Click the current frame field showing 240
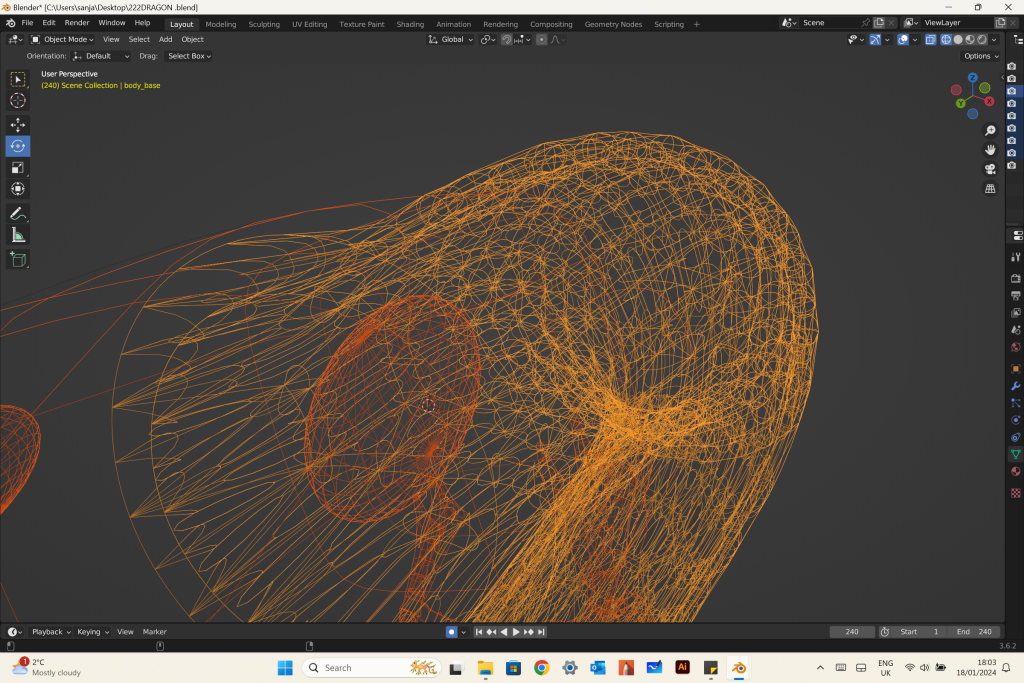Screen dimensions: 1024x683 pyautogui.click(x=852, y=632)
